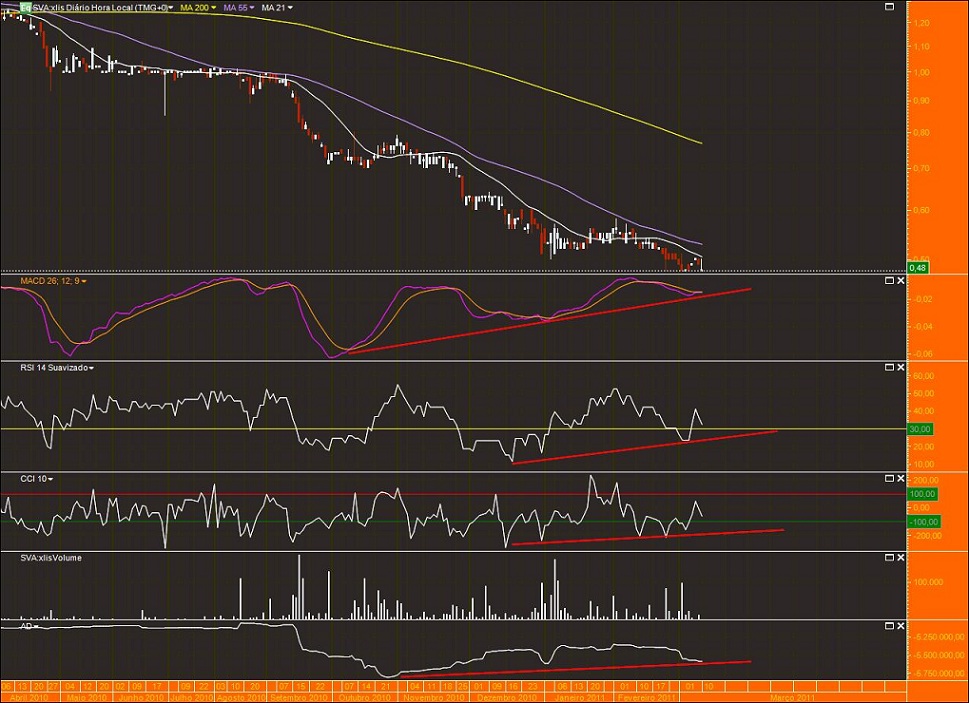Select Dezembro 2010 on the time axis

click(x=508, y=697)
